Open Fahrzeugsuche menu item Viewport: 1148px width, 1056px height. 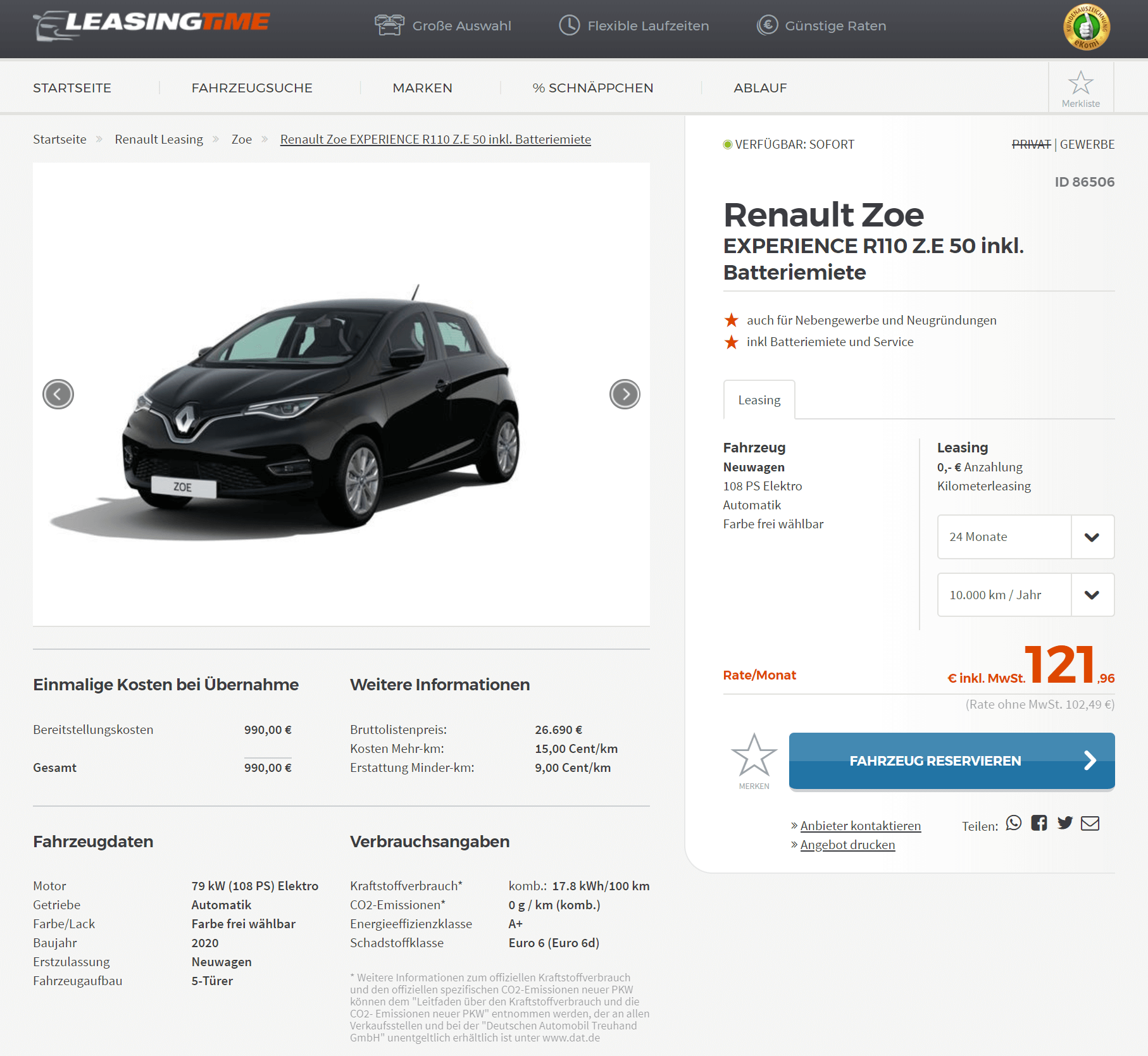pyautogui.click(x=252, y=88)
